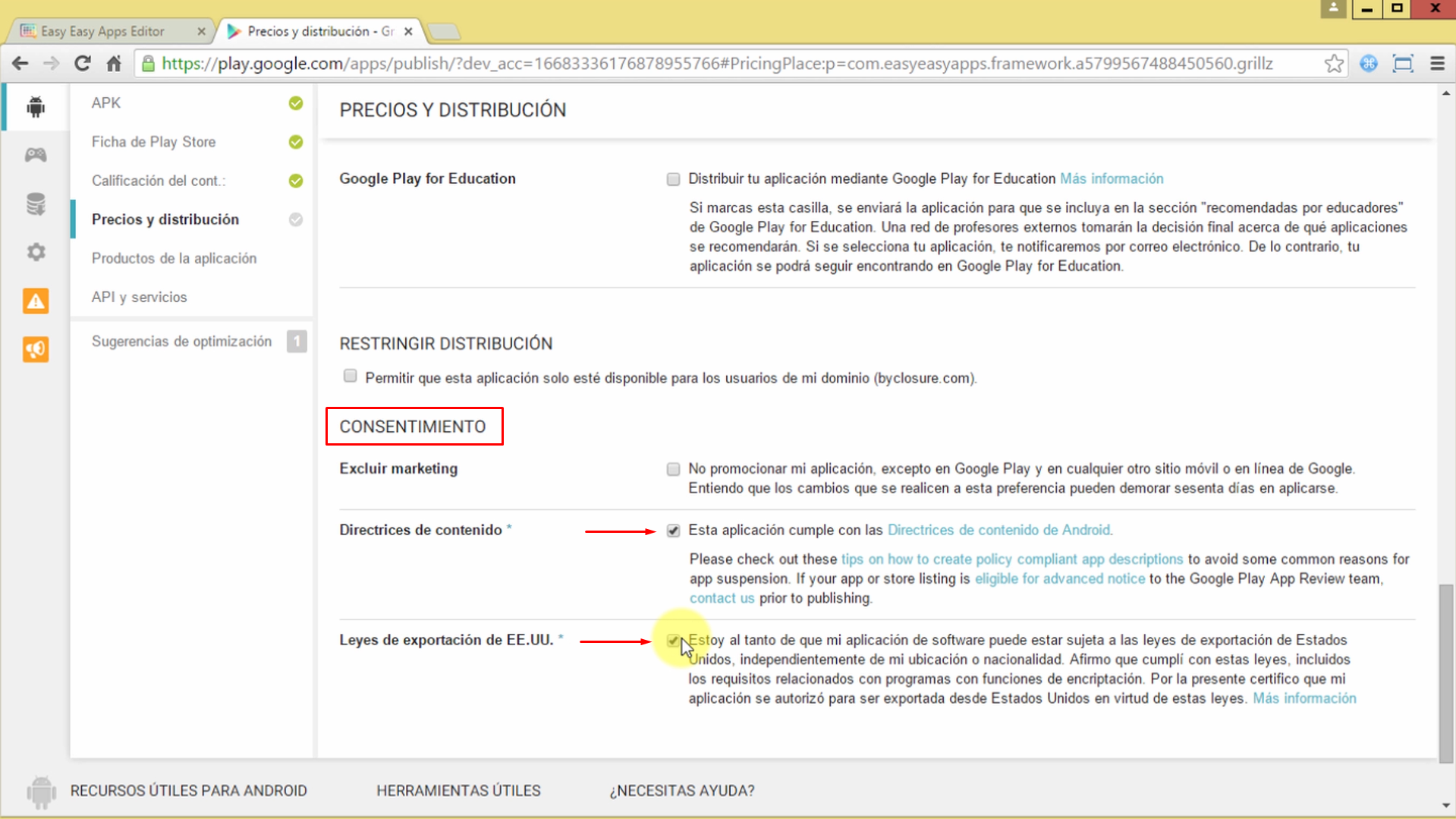The width and height of the screenshot is (1456, 819).
Task: Open the alerts warning triangle icon
Action: (x=36, y=301)
